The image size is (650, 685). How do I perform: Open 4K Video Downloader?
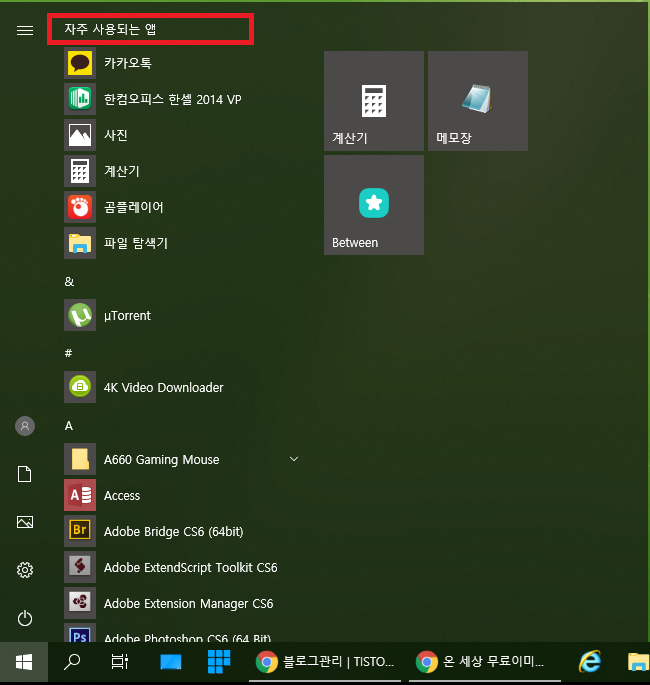pyautogui.click(x=181, y=387)
